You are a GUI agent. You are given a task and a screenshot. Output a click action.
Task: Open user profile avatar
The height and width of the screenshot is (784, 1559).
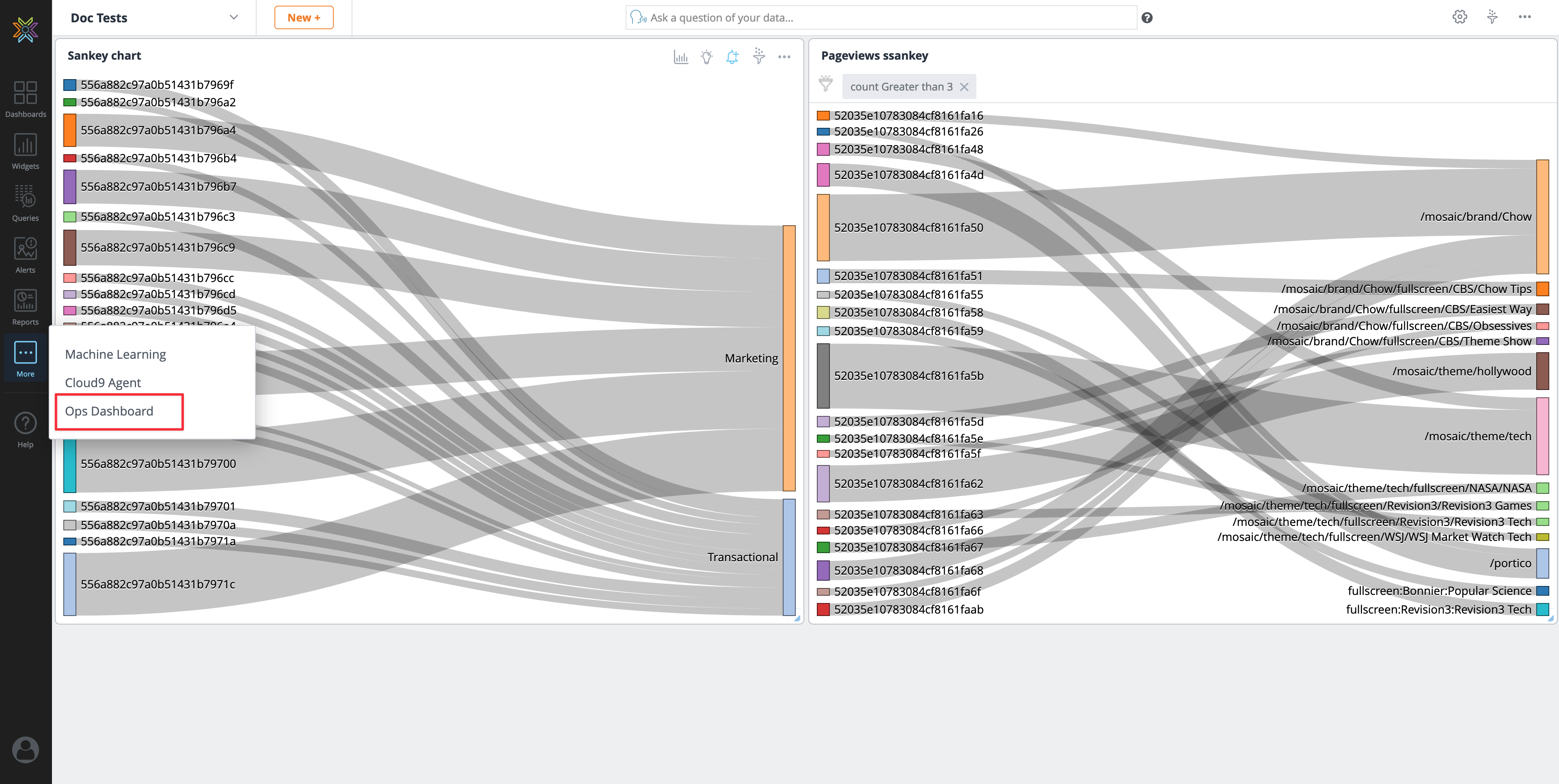point(26,750)
